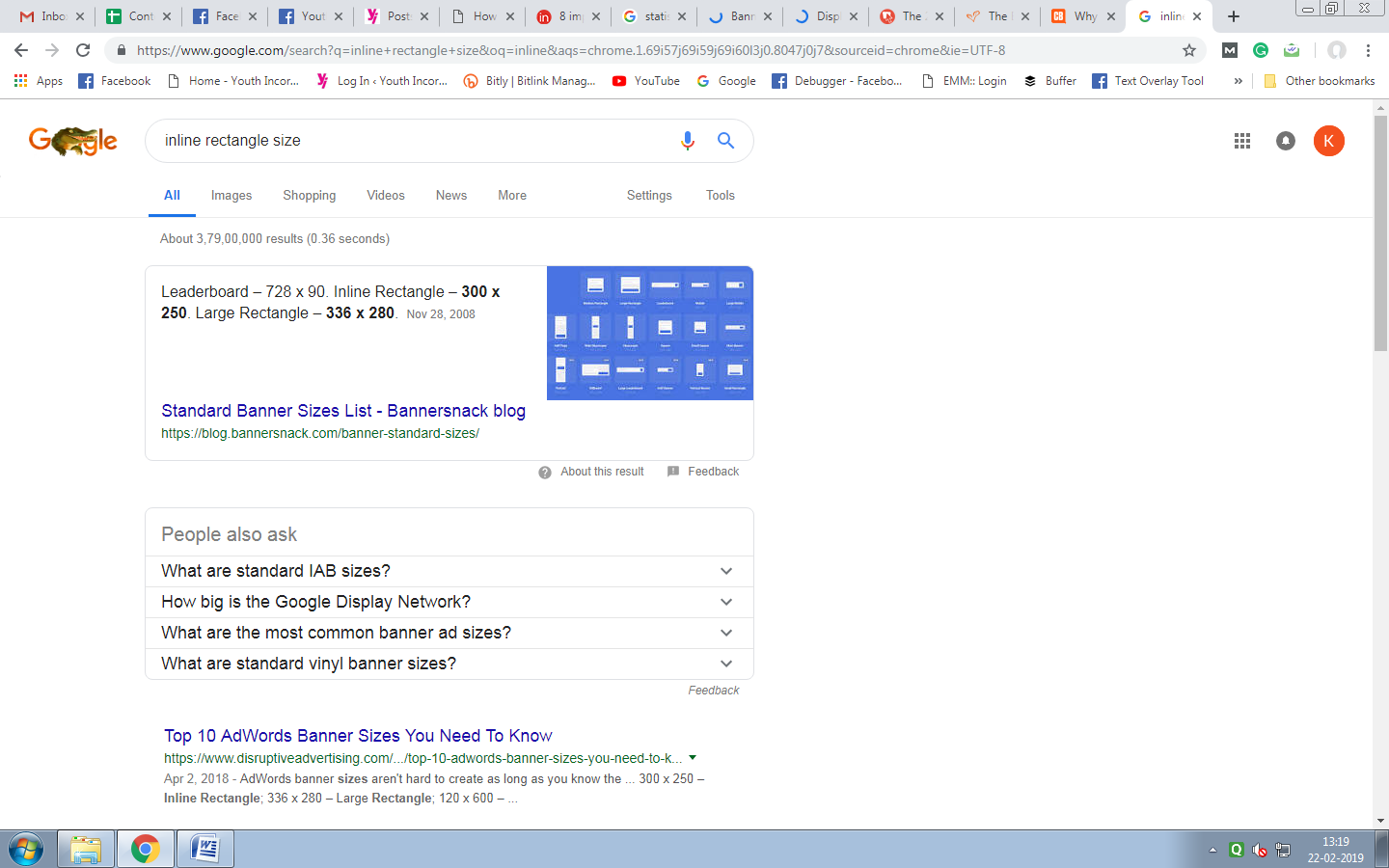Viewport: 1389px width, 868px height.
Task: Open dropdown arrow beside disruptiveadvertising URL
Action: [x=693, y=758]
